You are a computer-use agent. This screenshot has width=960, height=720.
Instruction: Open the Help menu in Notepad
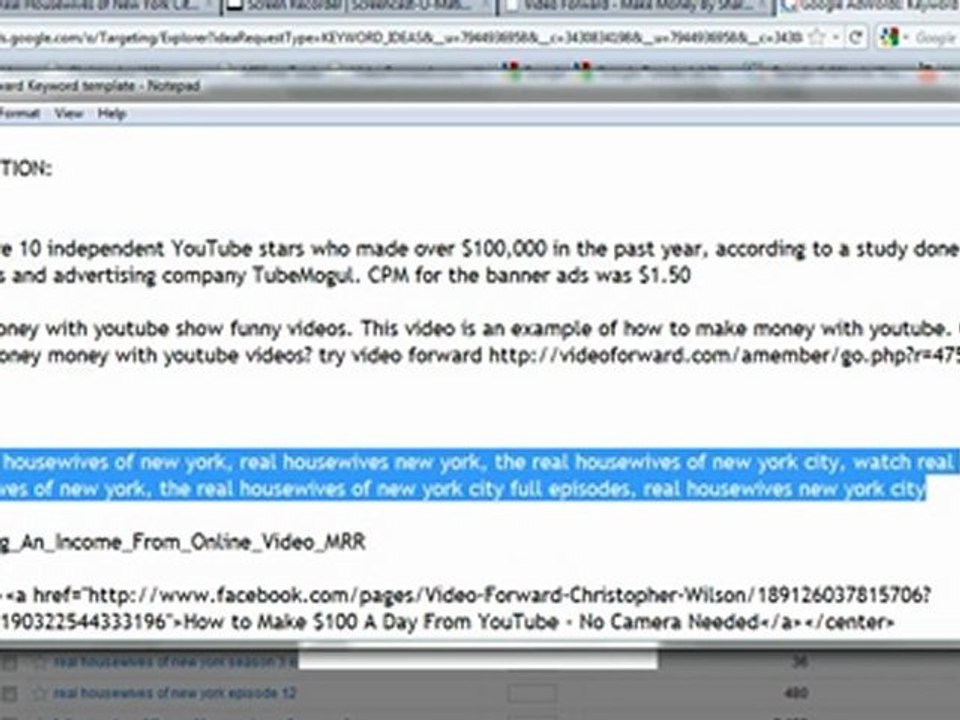click(111, 113)
